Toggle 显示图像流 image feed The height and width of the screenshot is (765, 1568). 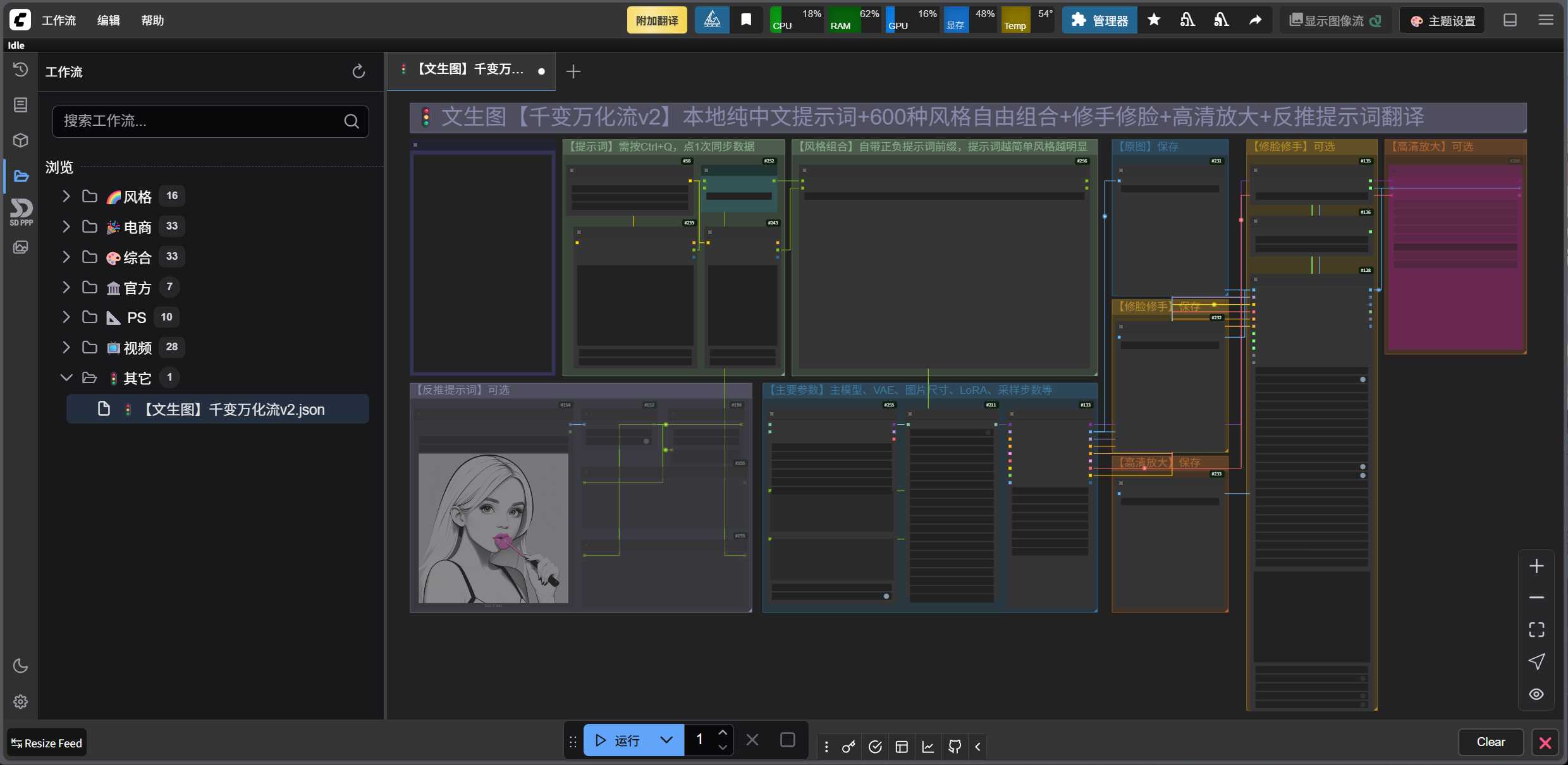click(1335, 20)
